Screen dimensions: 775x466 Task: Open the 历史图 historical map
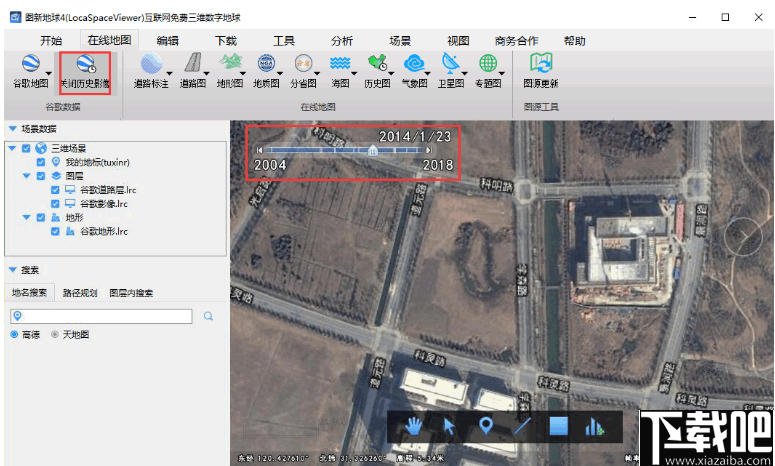point(377,72)
